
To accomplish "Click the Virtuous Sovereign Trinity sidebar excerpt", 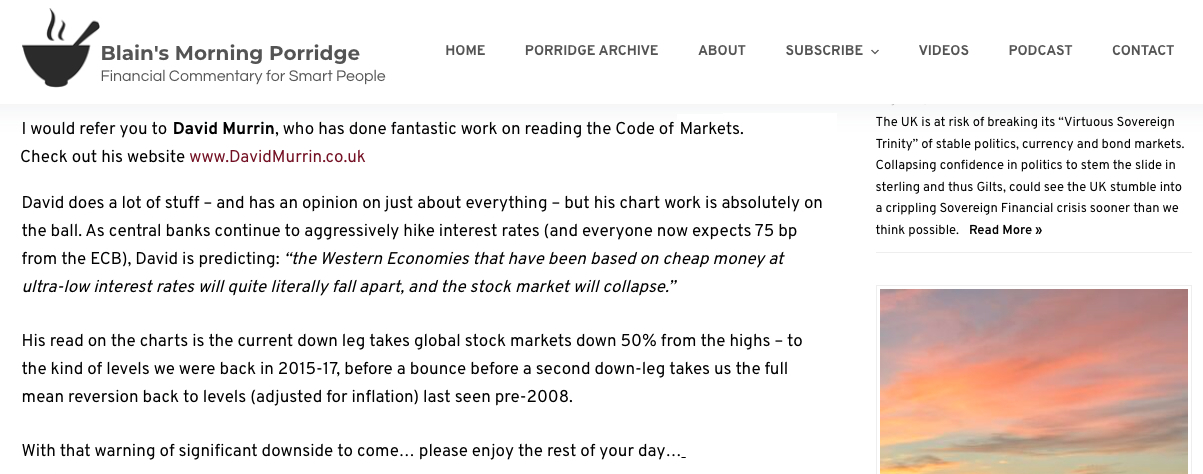I will tap(1030, 176).
